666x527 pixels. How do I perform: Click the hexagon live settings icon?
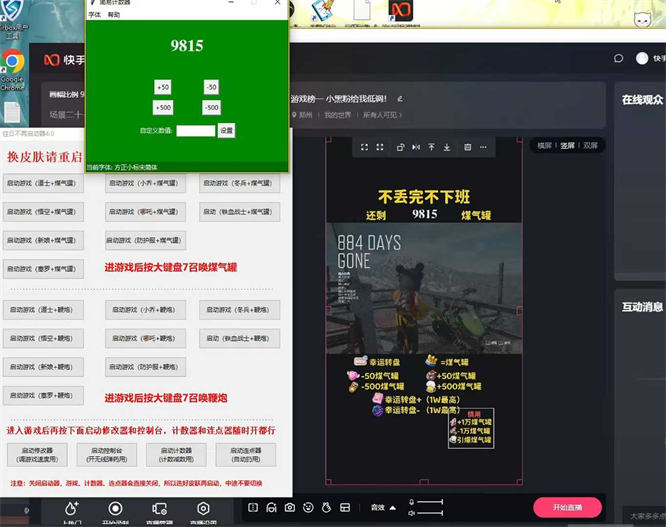(203, 508)
